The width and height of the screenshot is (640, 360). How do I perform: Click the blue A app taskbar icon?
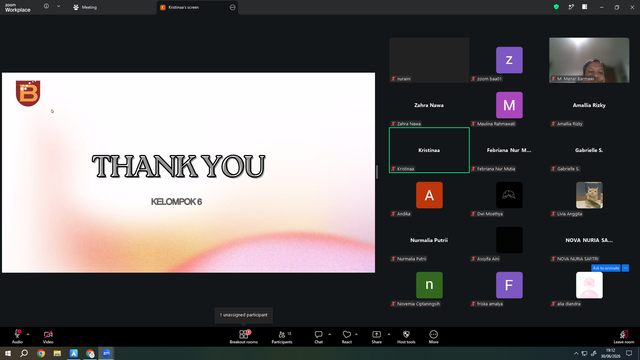pos(73,353)
